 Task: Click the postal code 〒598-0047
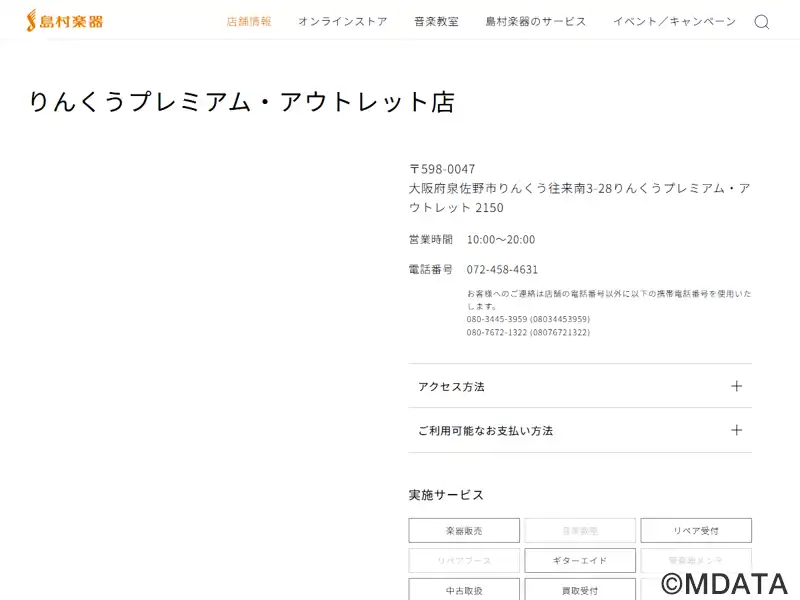tap(442, 169)
